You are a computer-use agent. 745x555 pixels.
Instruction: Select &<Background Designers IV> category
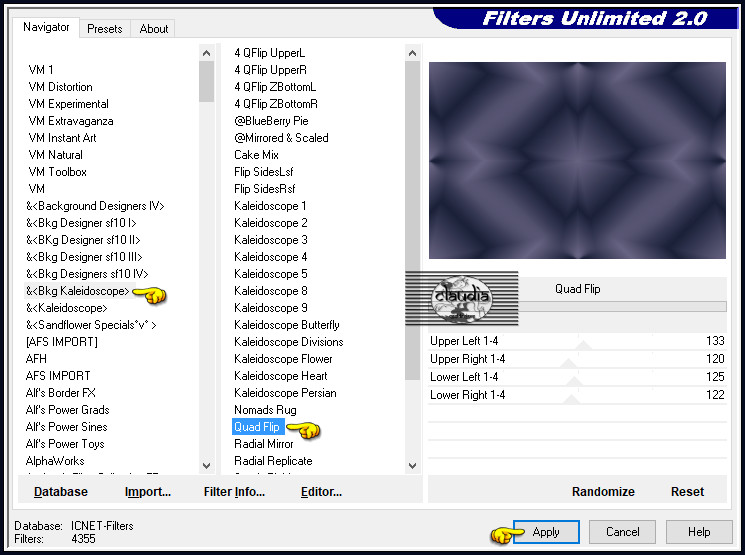(x=96, y=206)
